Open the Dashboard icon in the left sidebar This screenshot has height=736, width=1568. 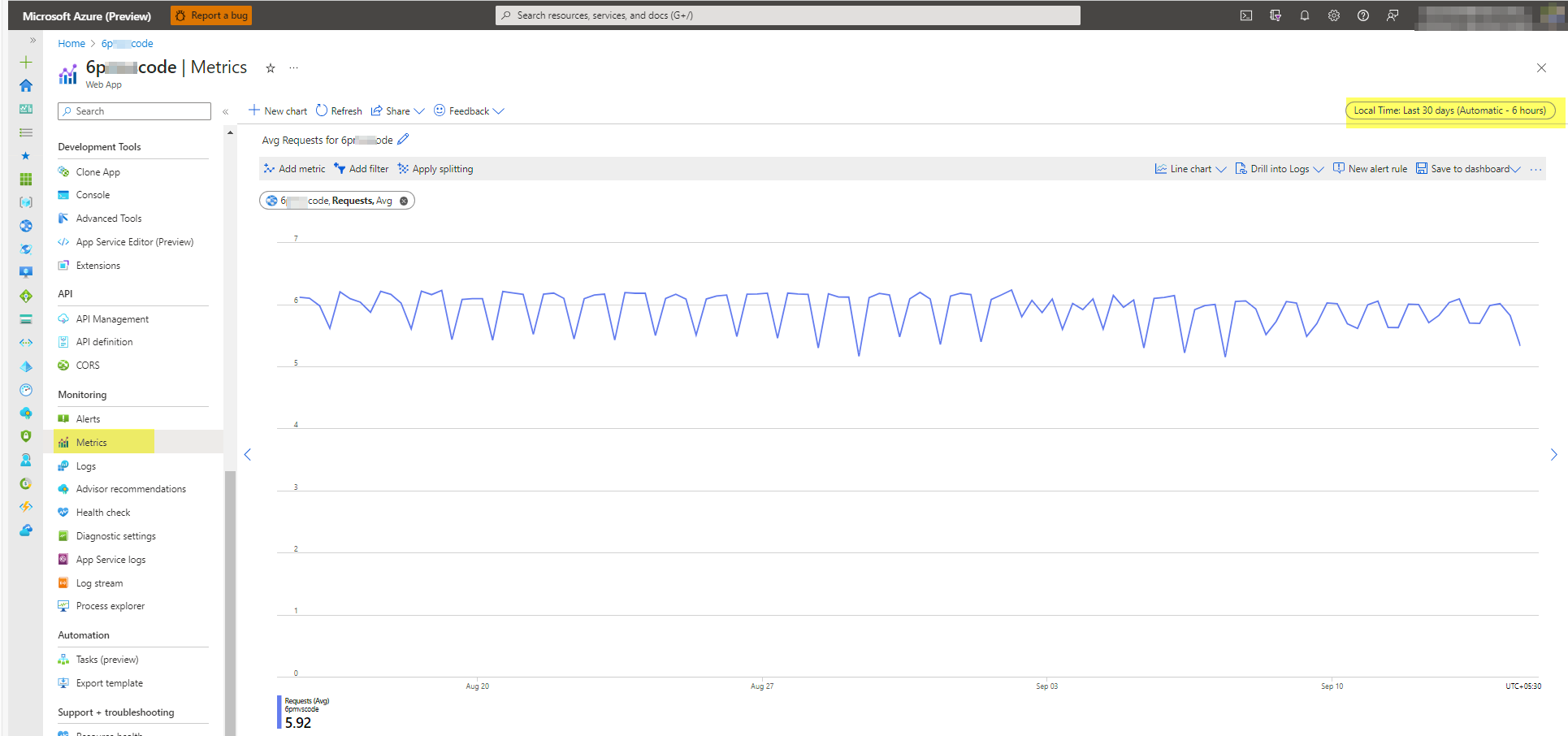coord(26,109)
